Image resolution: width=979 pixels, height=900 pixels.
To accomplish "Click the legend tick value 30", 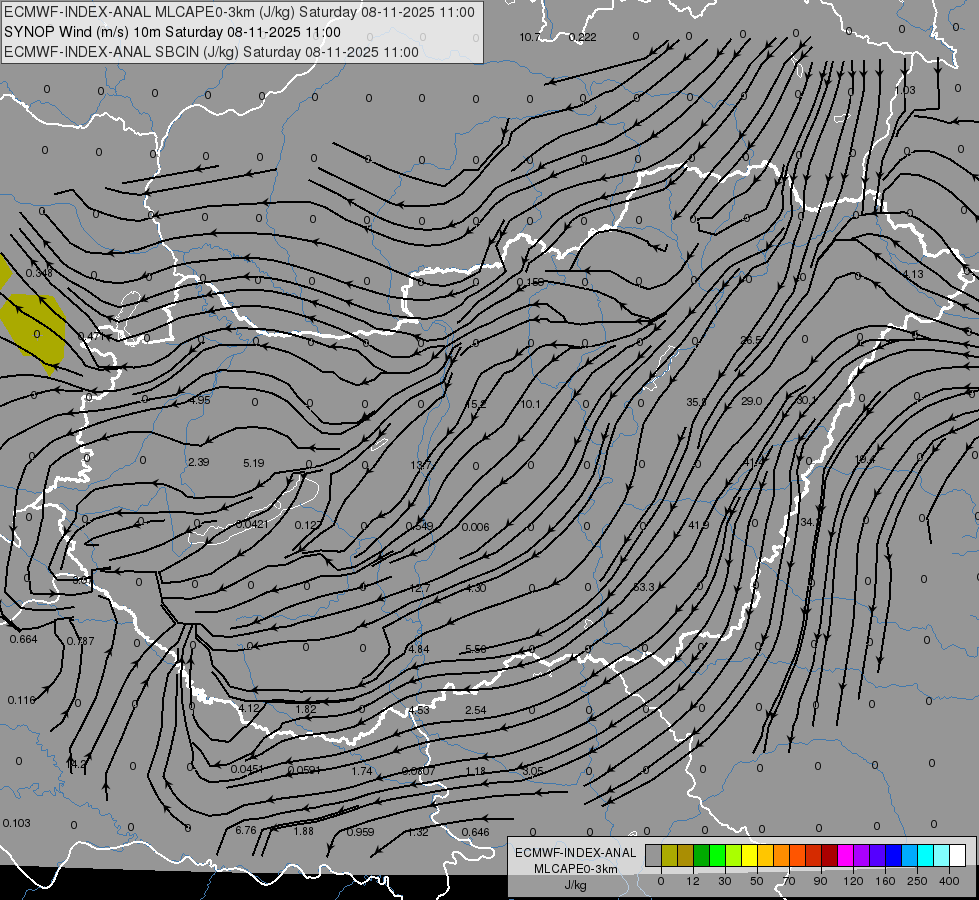I will [x=725, y=881].
